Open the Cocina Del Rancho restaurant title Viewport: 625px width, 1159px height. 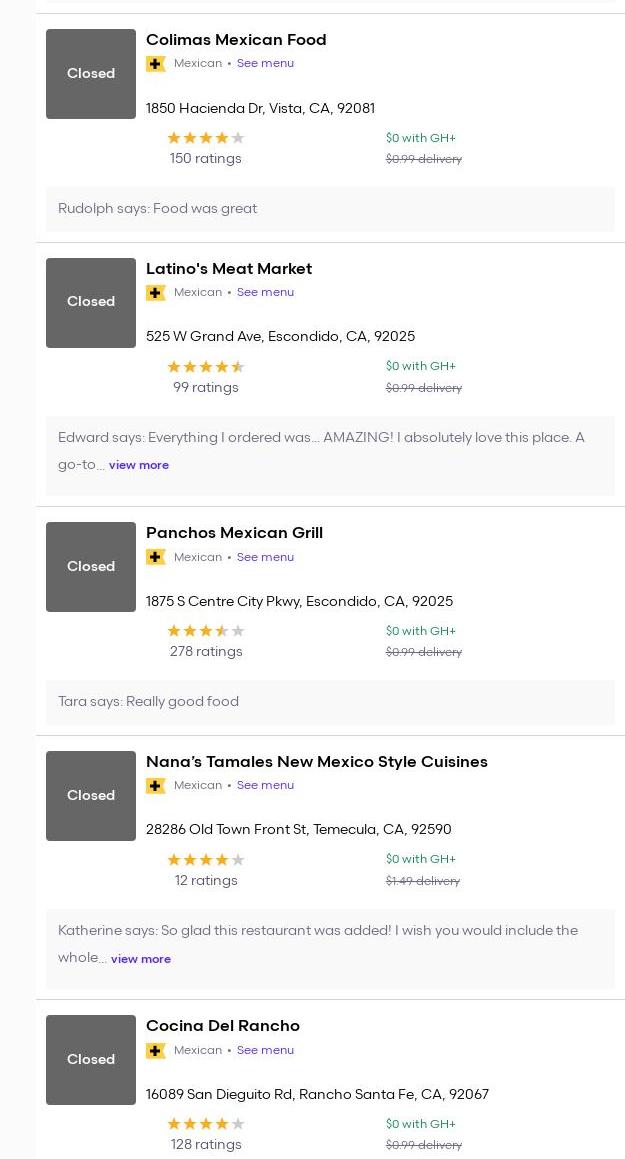click(223, 1025)
